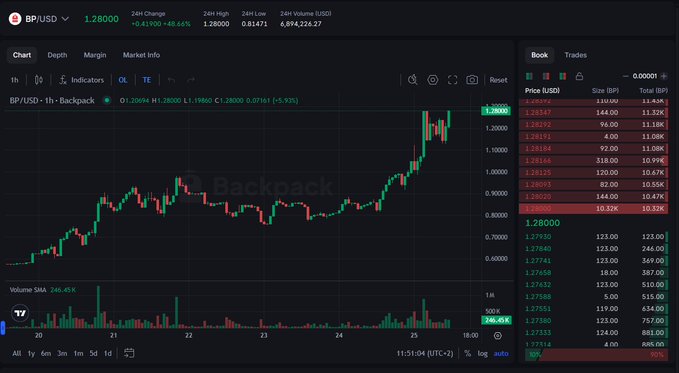
Task: Open the go-to-date calendar icon
Action: click(129, 353)
